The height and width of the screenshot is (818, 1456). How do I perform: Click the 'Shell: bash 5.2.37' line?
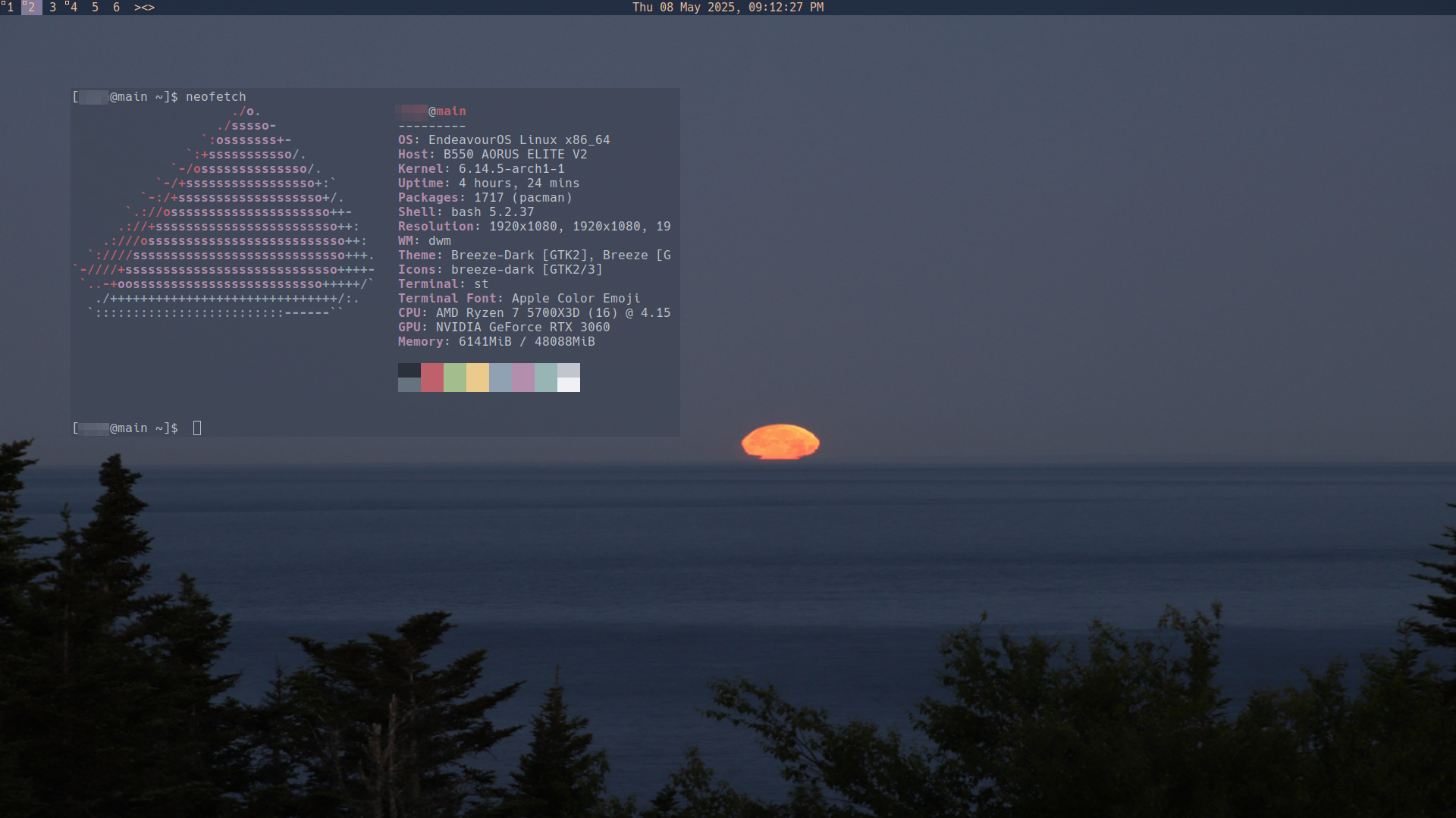(x=466, y=212)
